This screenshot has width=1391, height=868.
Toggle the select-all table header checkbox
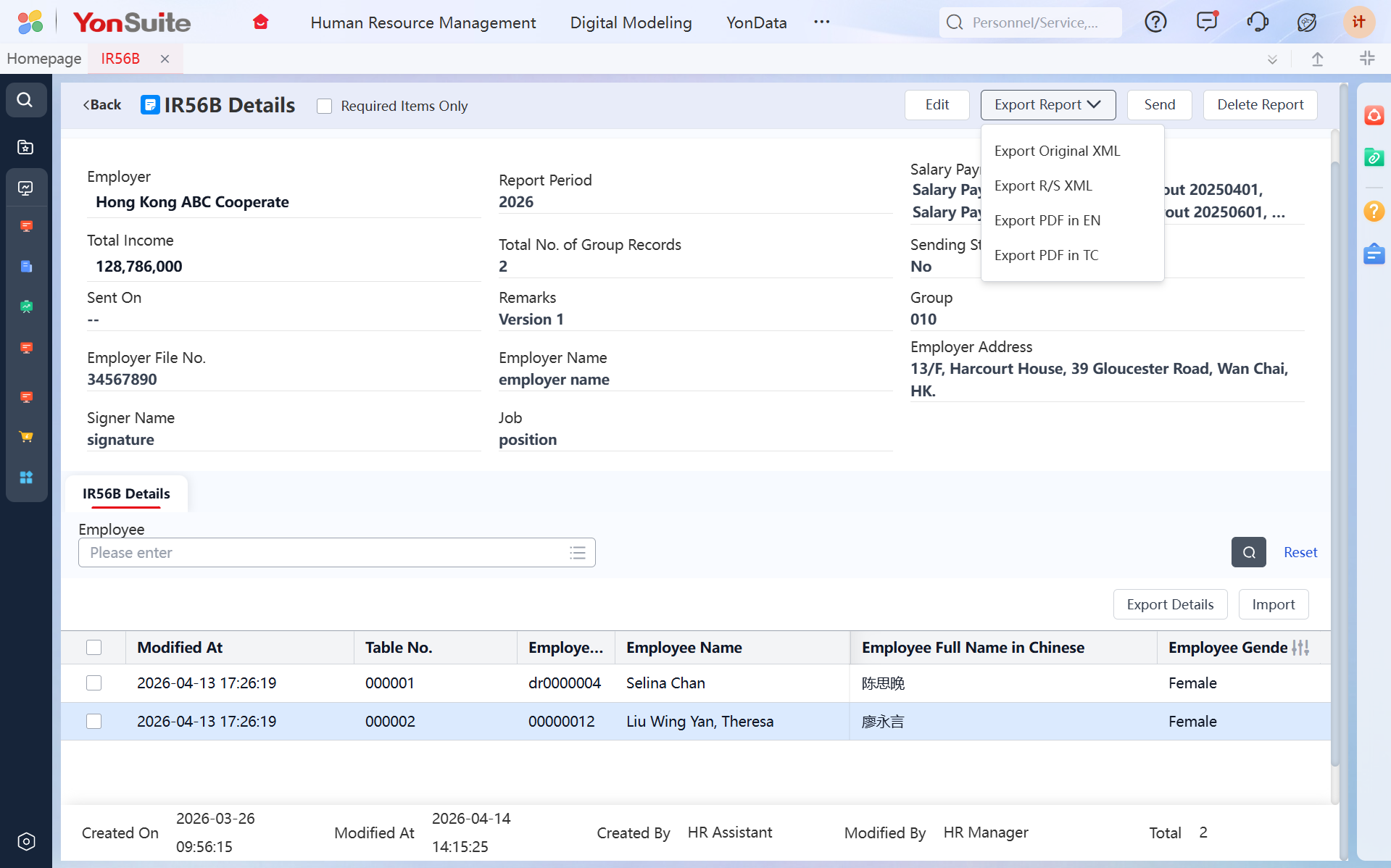pyautogui.click(x=94, y=648)
